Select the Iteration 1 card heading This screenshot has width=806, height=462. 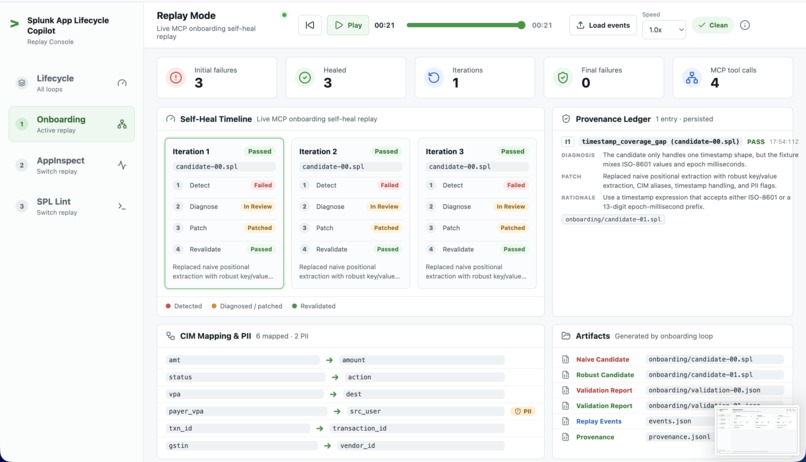(191, 151)
